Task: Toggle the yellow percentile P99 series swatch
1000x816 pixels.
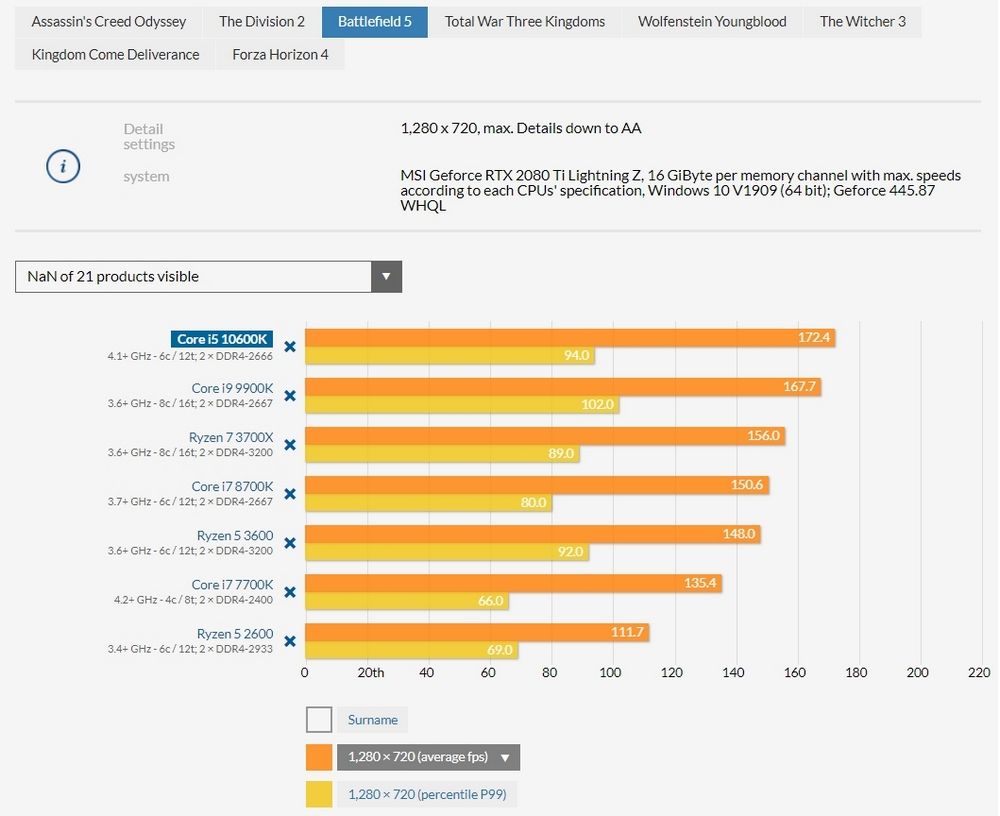Action: pos(319,794)
